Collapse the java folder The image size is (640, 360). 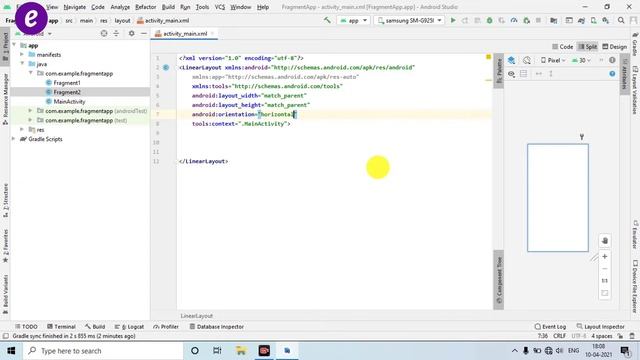click(22, 64)
